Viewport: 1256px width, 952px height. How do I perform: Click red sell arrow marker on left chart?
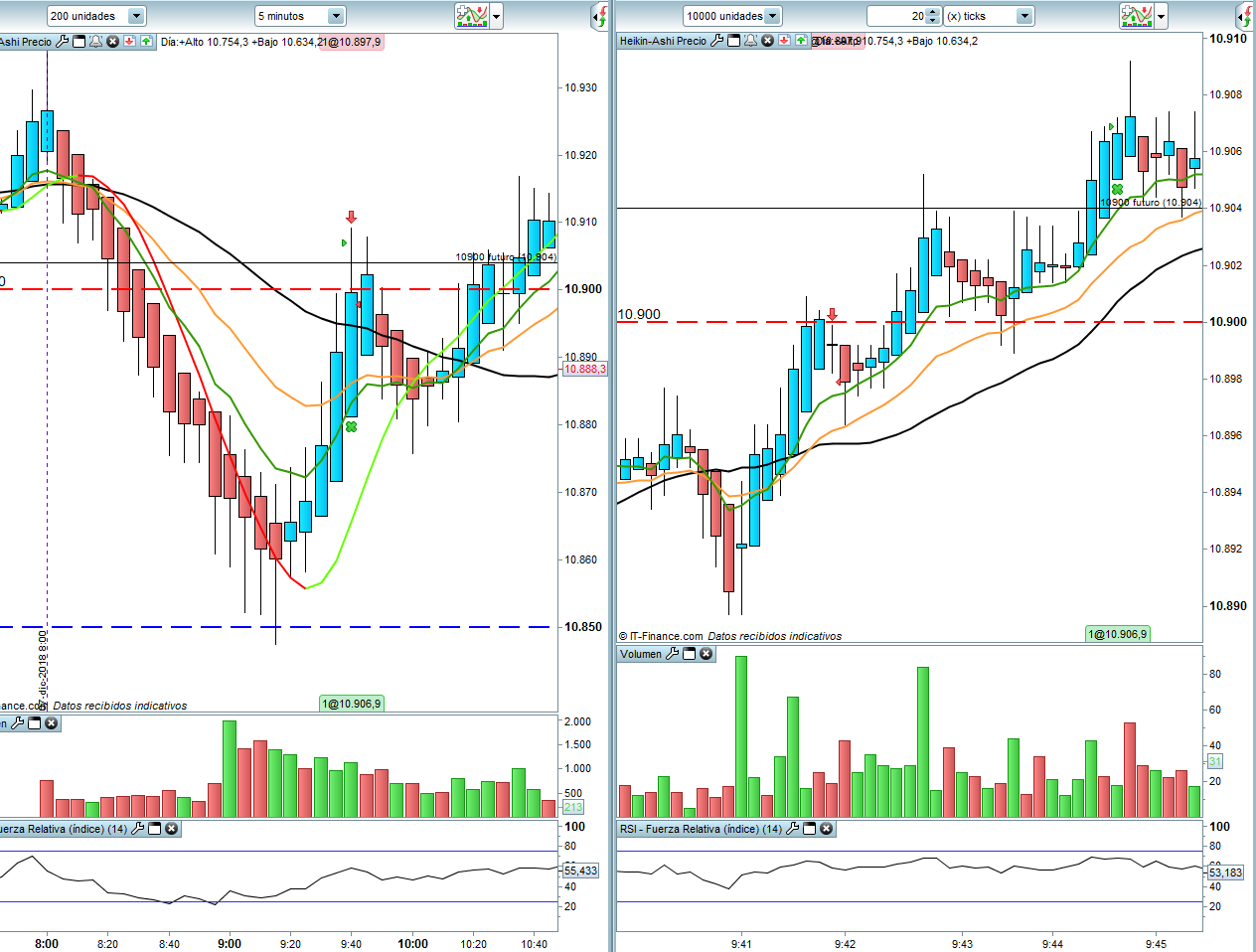(x=351, y=217)
